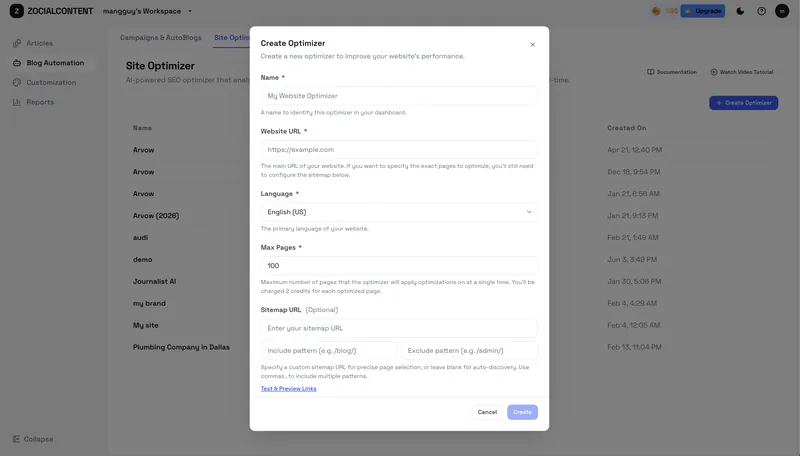Click the Articles sidebar icon
The image size is (800, 456).
tap(17, 43)
